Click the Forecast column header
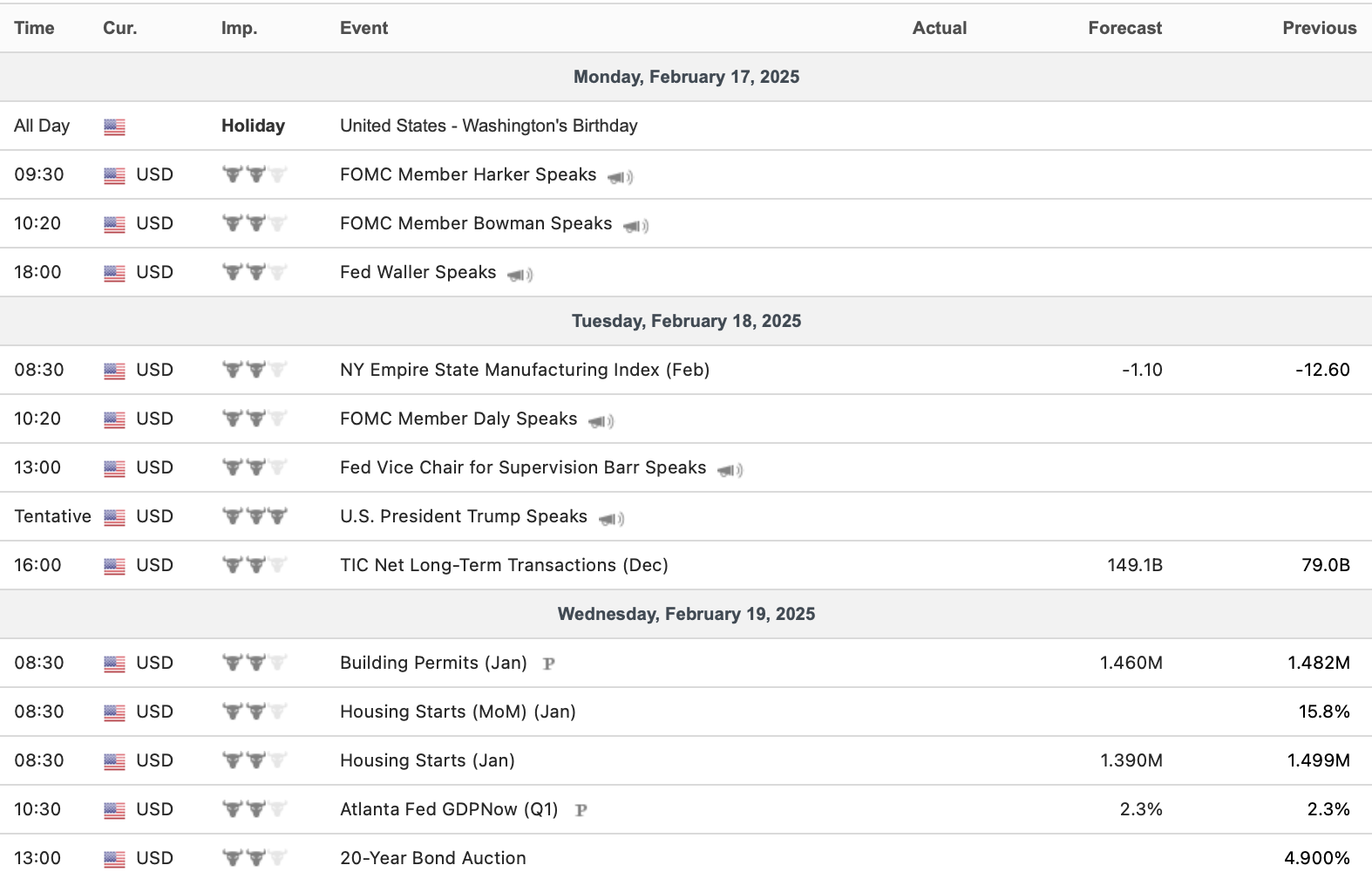The width and height of the screenshot is (1372, 872). [x=1124, y=28]
